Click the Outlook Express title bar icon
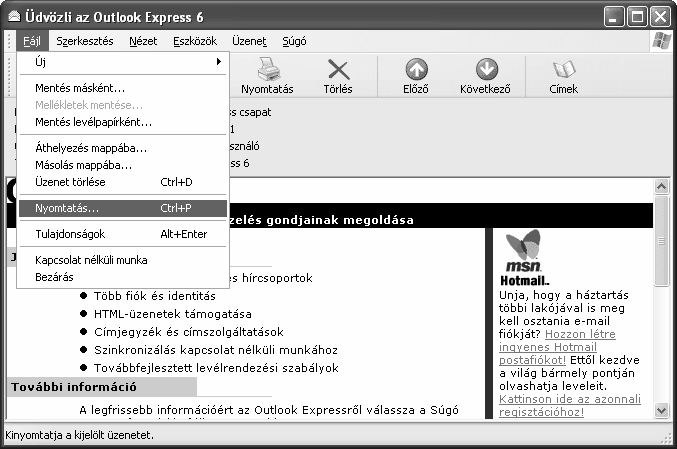 tap(14, 17)
